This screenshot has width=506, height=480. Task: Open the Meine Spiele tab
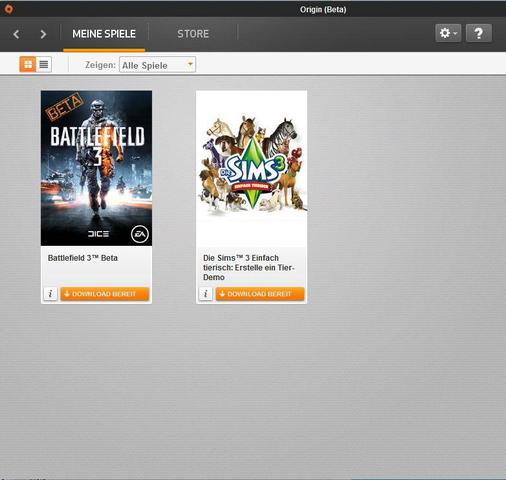tap(104, 34)
